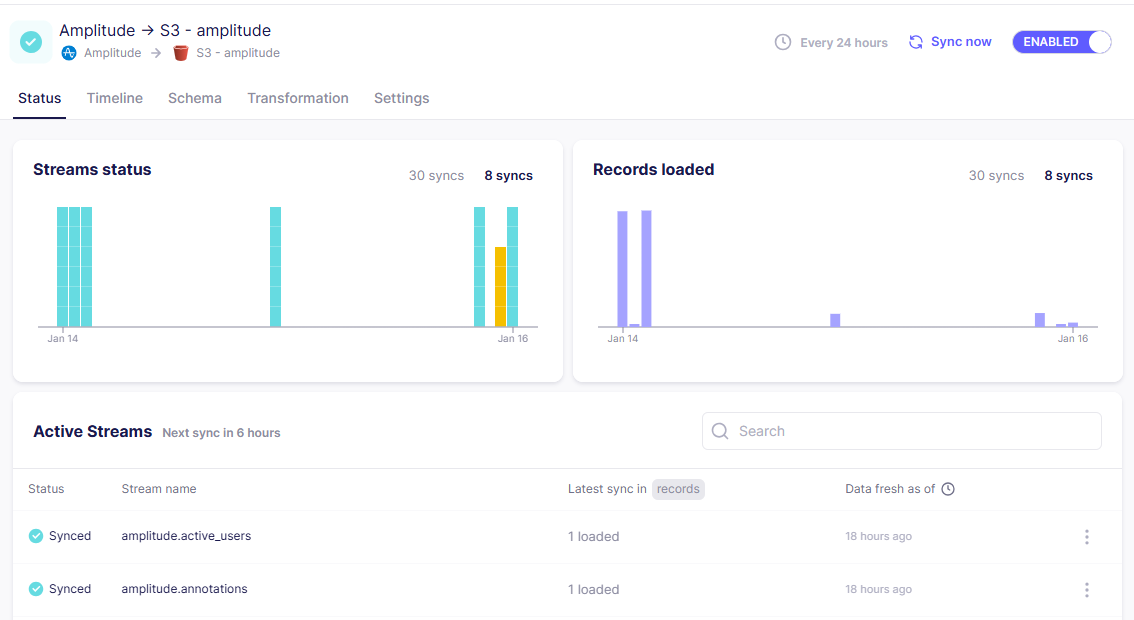The image size is (1134, 620).
Task: Open the Schema tab
Action: tap(195, 98)
